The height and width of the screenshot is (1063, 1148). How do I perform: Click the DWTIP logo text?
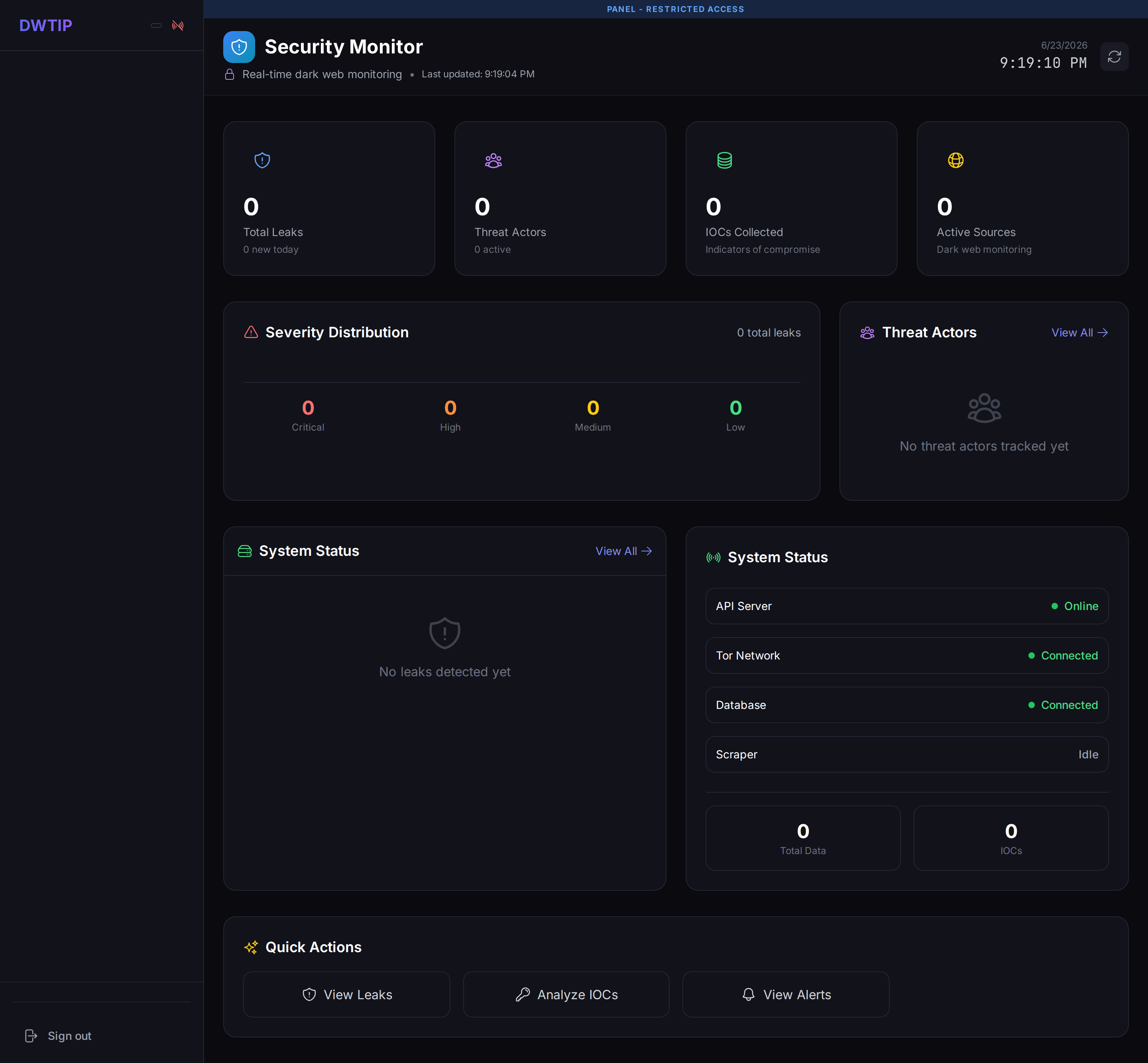[45, 25]
